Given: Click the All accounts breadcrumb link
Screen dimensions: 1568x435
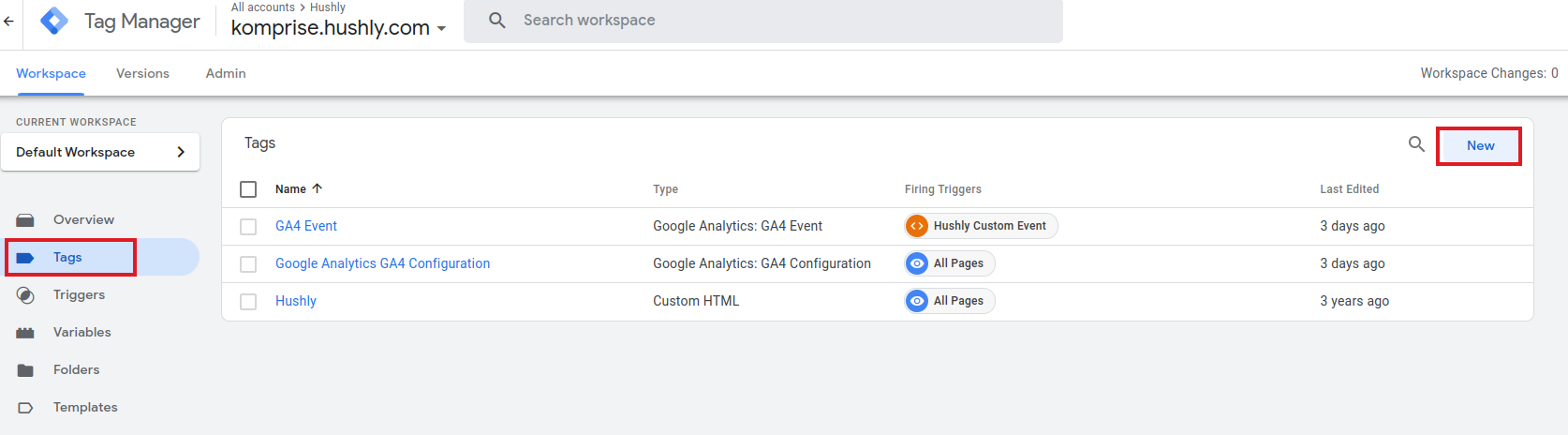Looking at the screenshot, I should tap(263, 7).
